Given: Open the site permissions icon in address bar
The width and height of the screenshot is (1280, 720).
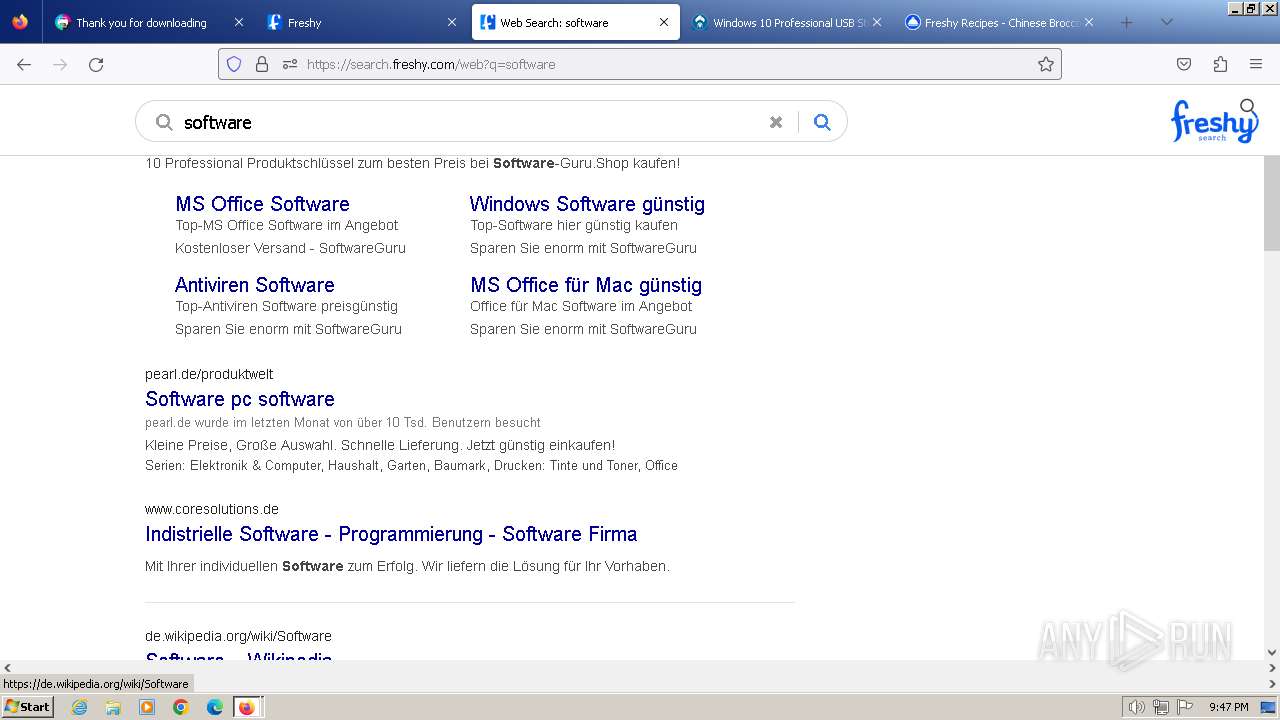Looking at the screenshot, I should click(x=290, y=64).
